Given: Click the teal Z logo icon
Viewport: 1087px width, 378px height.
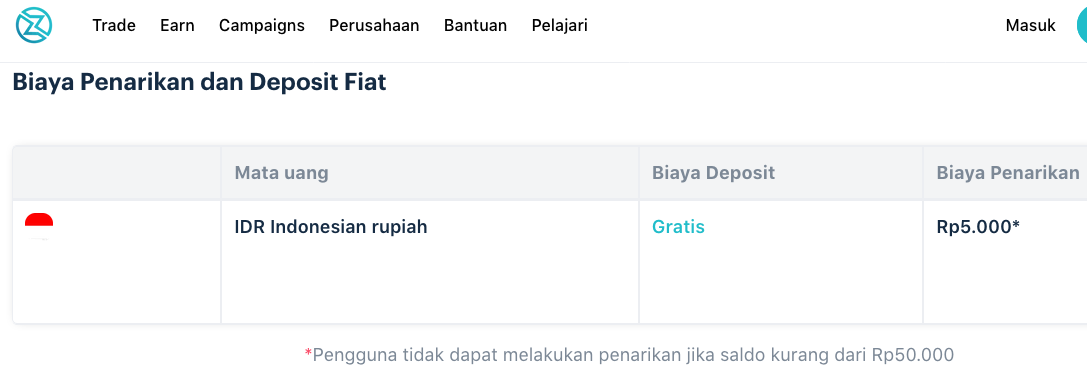Looking at the screenshot, I should [34, 25].
